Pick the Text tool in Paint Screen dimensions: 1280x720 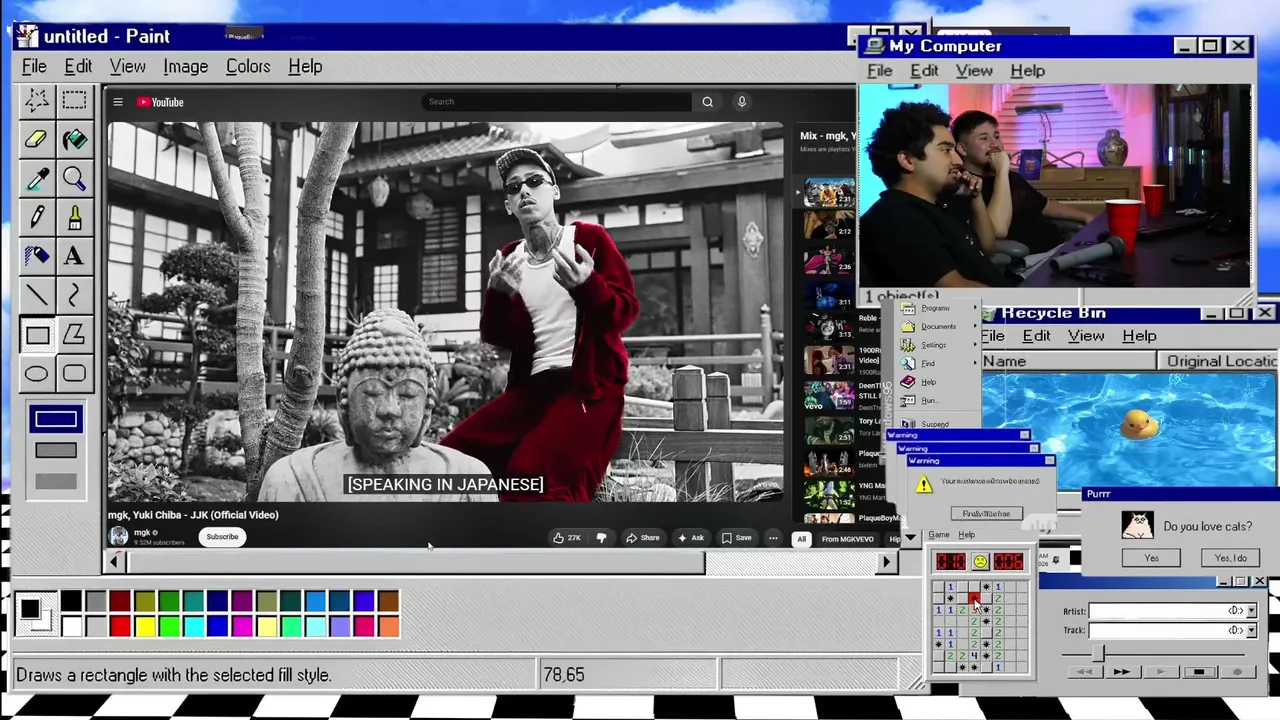coord(74,256)
